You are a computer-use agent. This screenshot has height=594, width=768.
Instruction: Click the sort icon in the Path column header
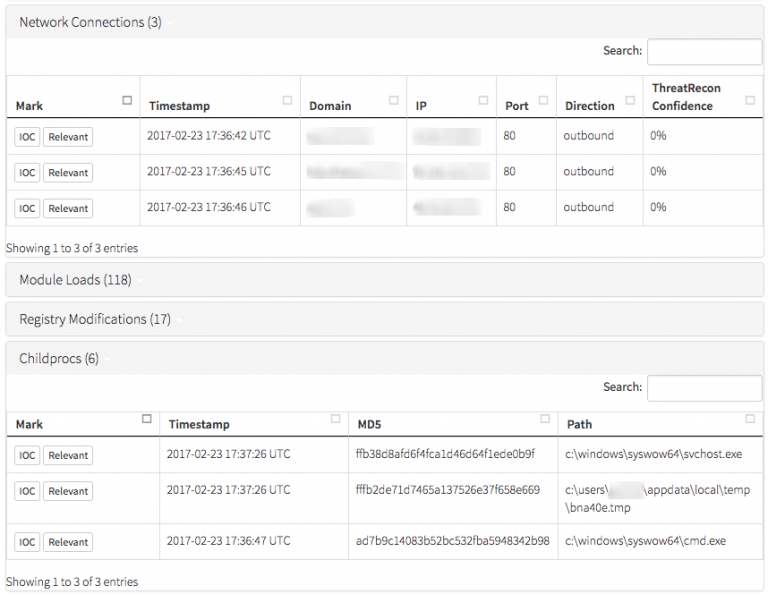point(750,419)
